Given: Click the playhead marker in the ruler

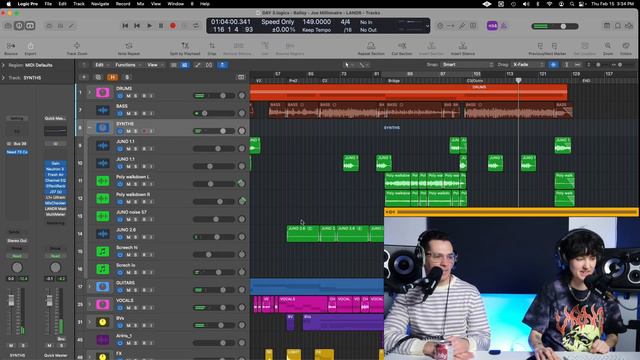Looking at the screenshot, I should click(x=518, y=80).
